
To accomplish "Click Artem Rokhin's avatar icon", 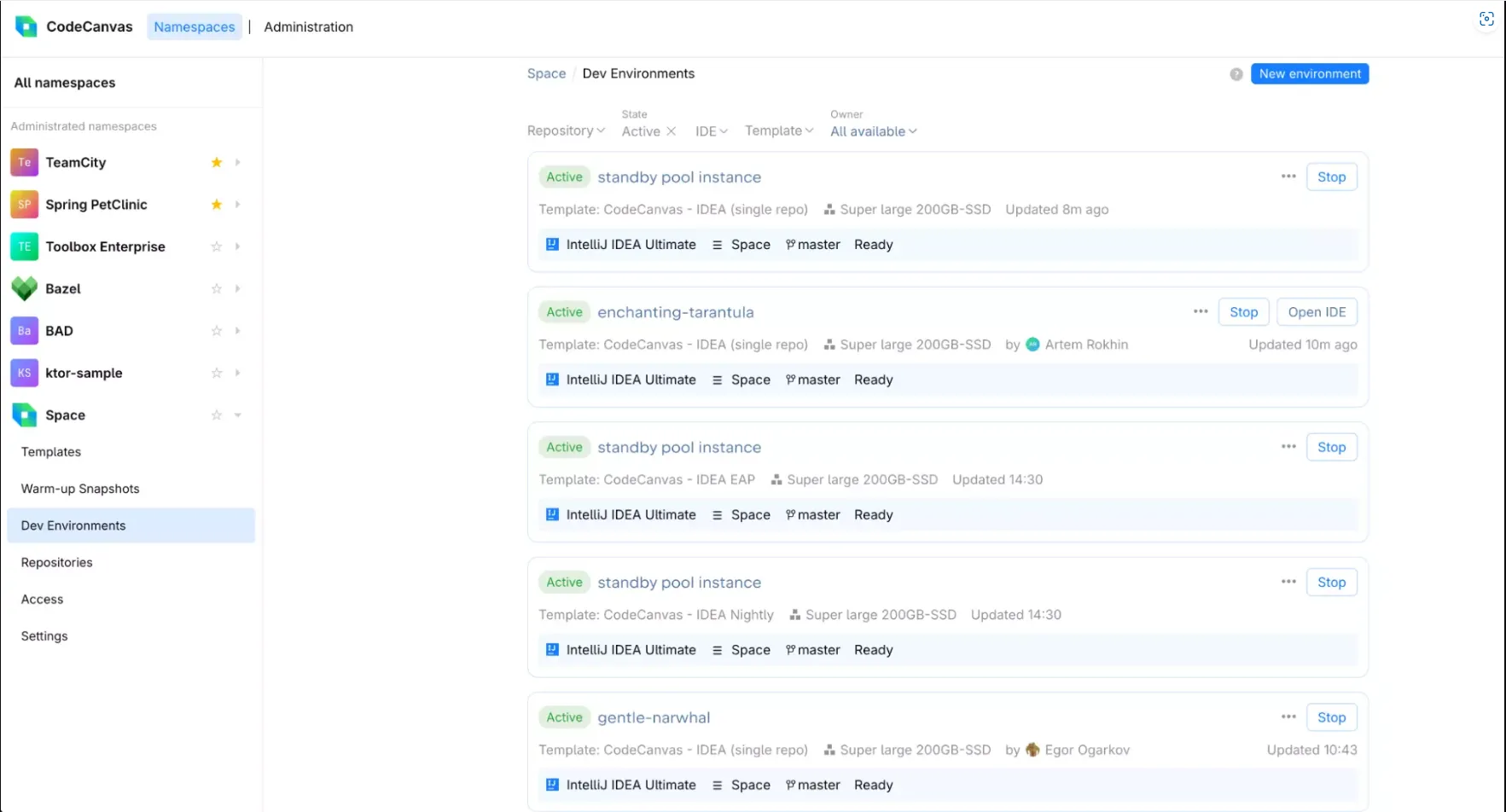I will click(x=1032, y=345).
